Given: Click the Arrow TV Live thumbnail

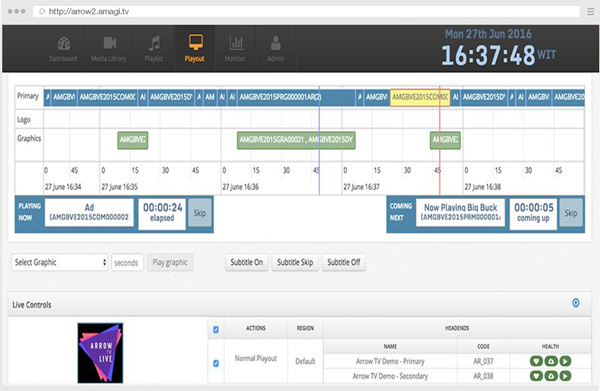Looking at the screenshot, I should click(100, 353).
